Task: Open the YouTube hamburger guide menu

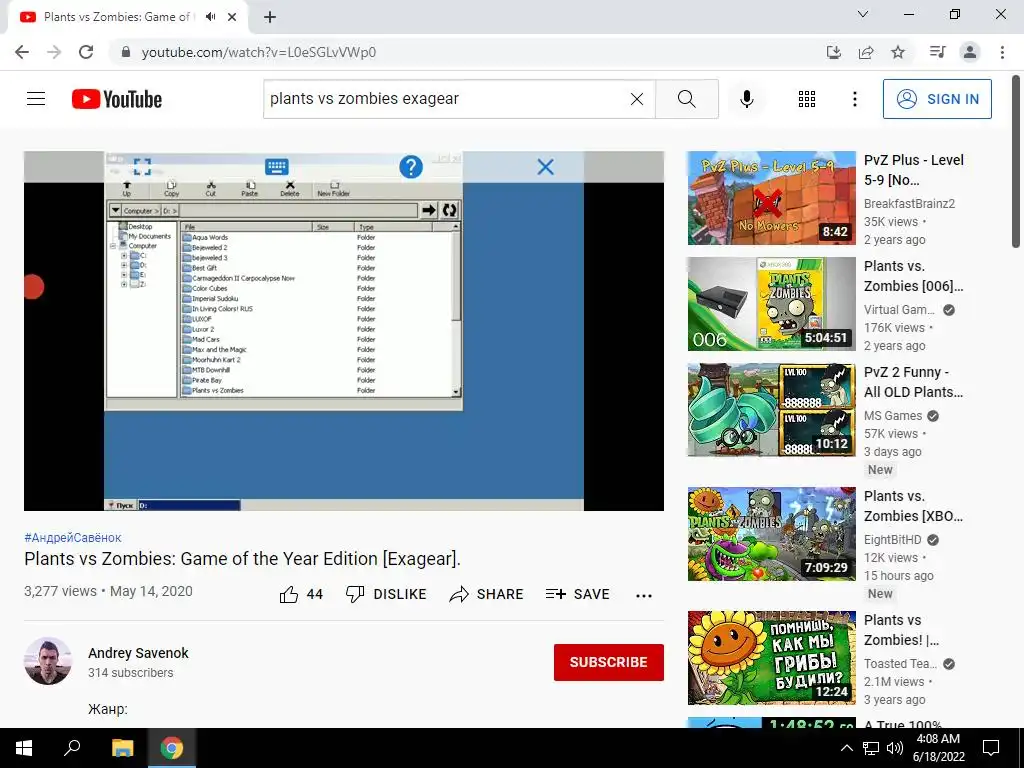Action: click(36, 99)
